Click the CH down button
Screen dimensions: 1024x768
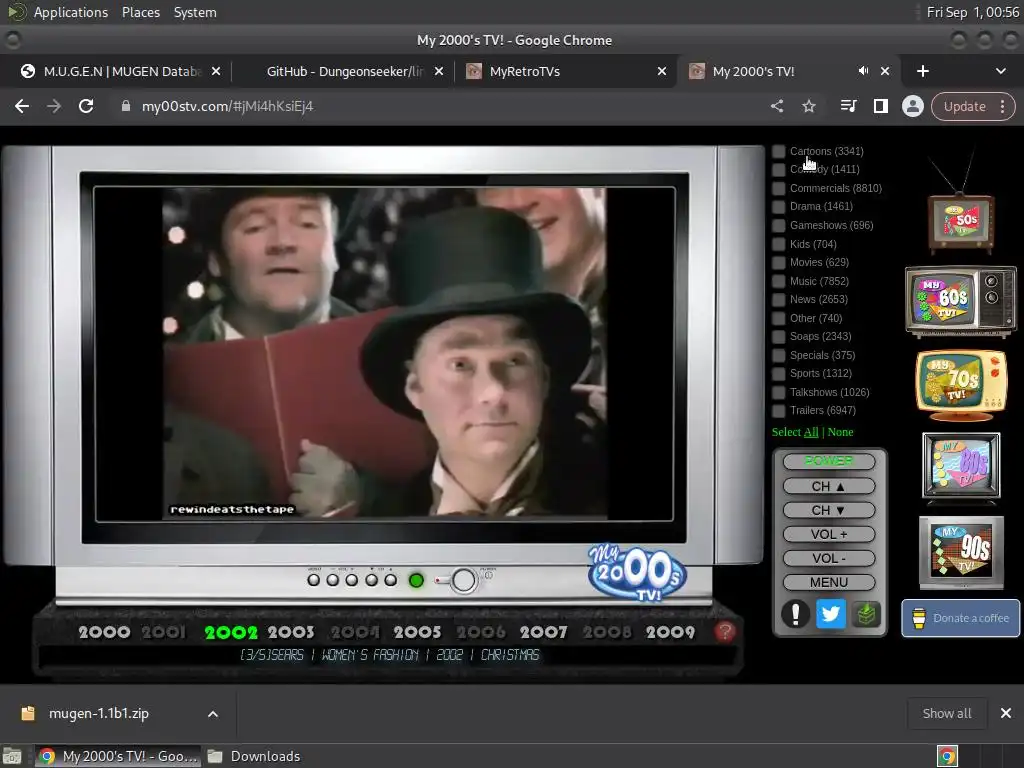(x=829, y=511)
